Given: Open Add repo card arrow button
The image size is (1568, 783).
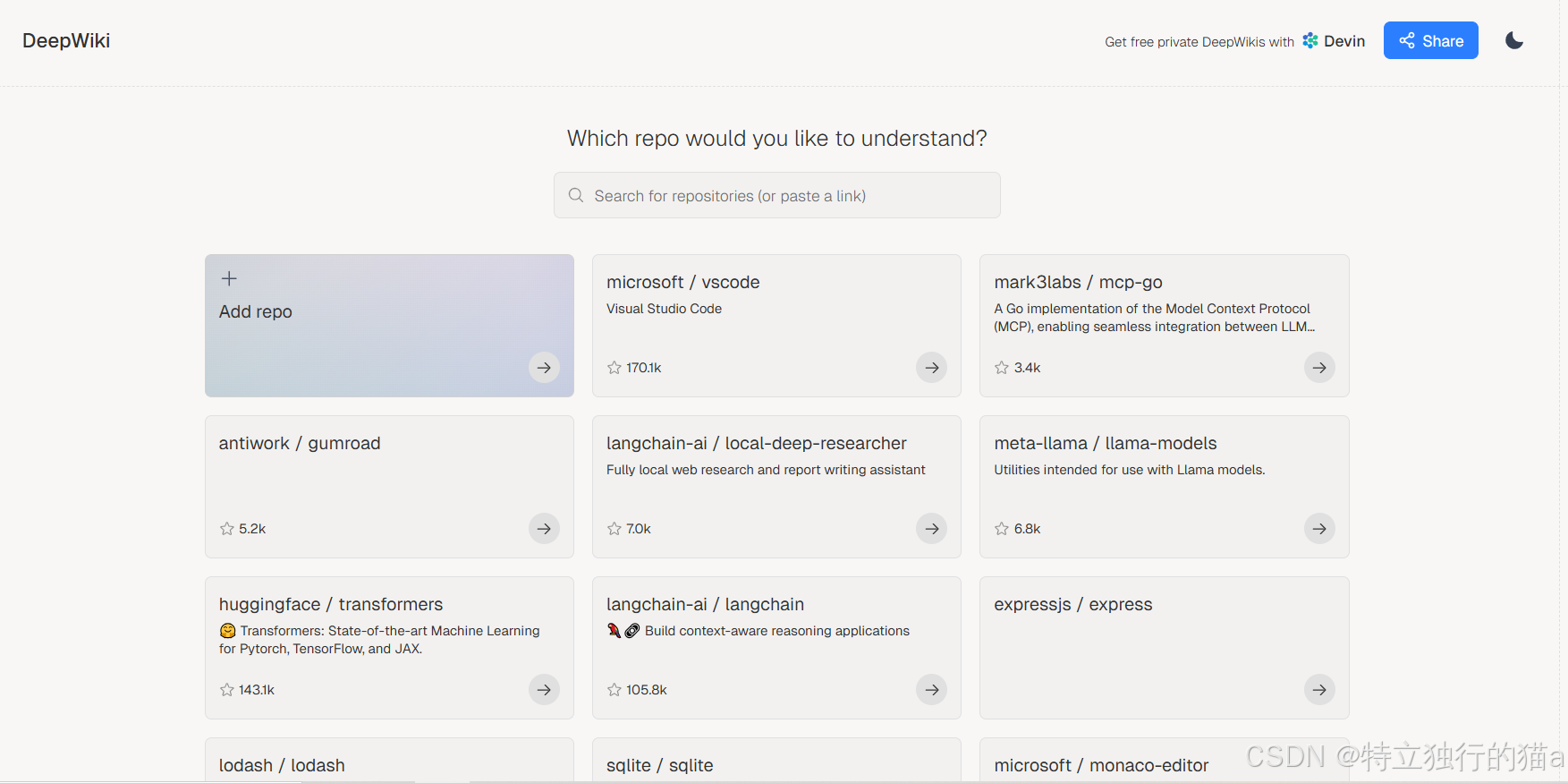Looking at the screenshot, I should (x=544, y=368).
